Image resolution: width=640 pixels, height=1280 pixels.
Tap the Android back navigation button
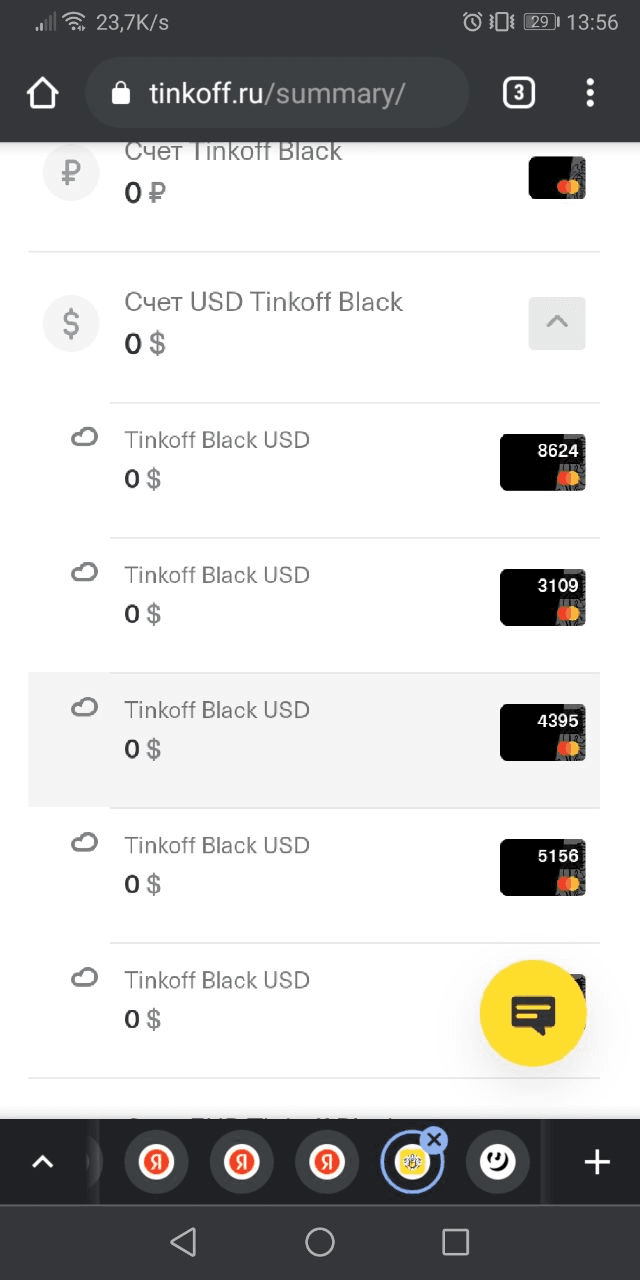(x=183, y=1242)
